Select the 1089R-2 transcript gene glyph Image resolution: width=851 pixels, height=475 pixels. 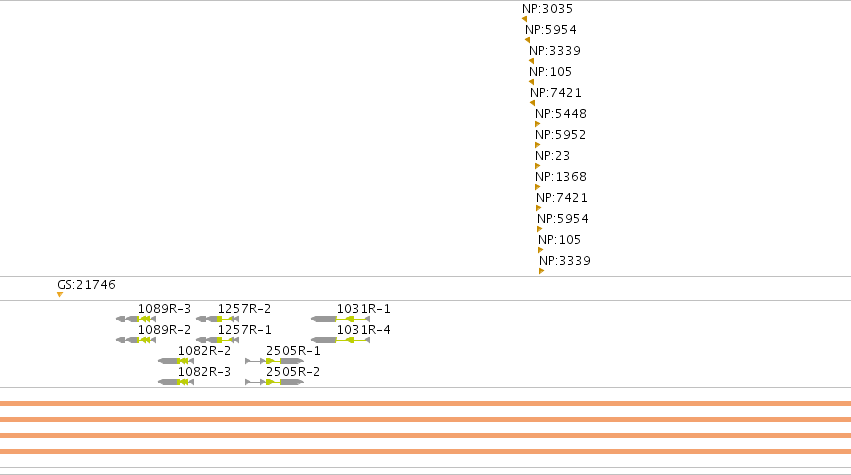136,340
